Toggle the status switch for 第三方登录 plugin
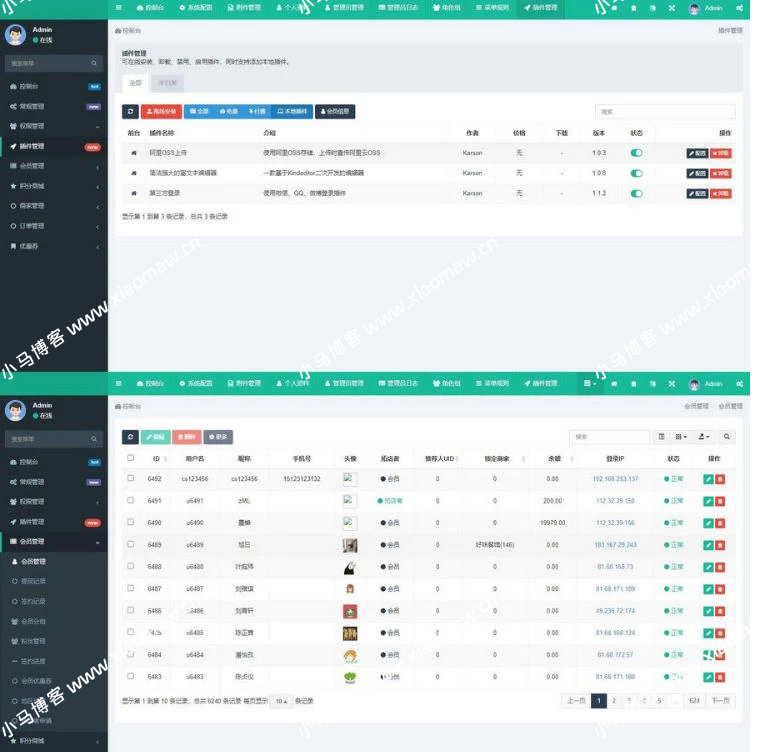The image size is (774, 752). pyautogui.click(x=636, y=193)
